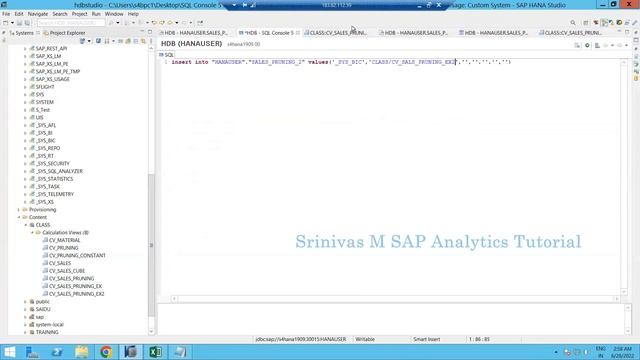Expand the _SYS_BIC schema
Viewport: 640px width, 360px height.
pyautogui.click(x=25, y=141)
